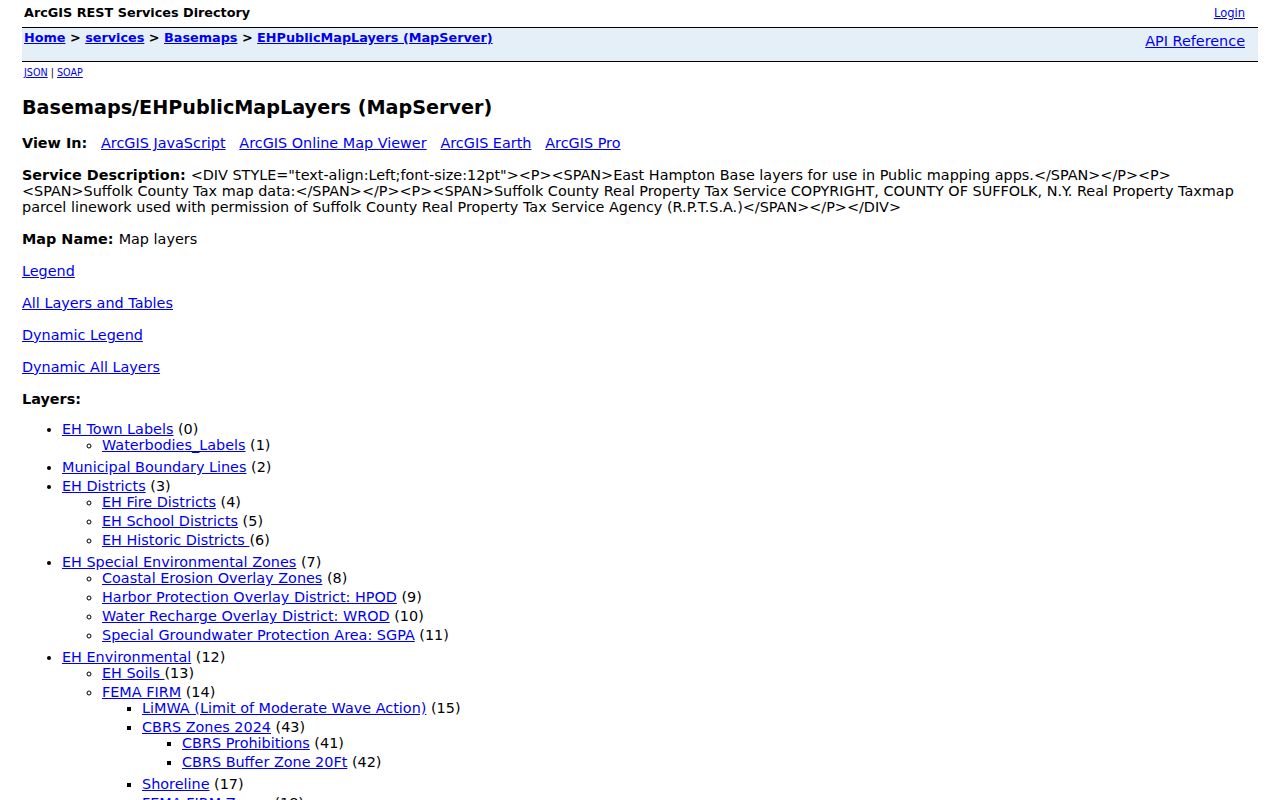The height and width of the screenshot is (800, 1280).
Task: Open in ArcGIS Online Map Viewer
Action: click(x=333, y=143)
